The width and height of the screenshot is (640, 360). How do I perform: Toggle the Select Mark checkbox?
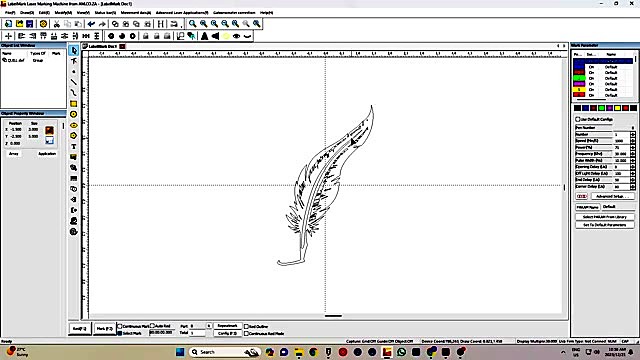(120, 333)
